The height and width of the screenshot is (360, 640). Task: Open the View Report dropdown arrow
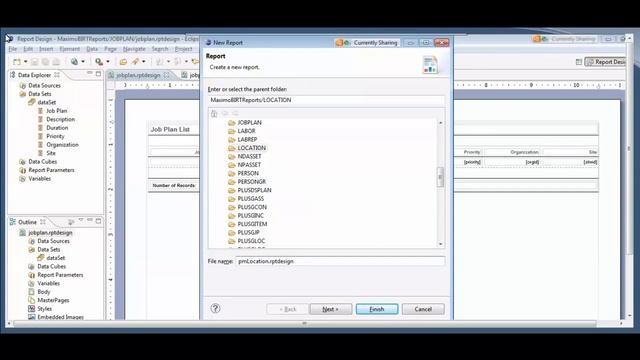pyautogui.click(x=83, y=62)
